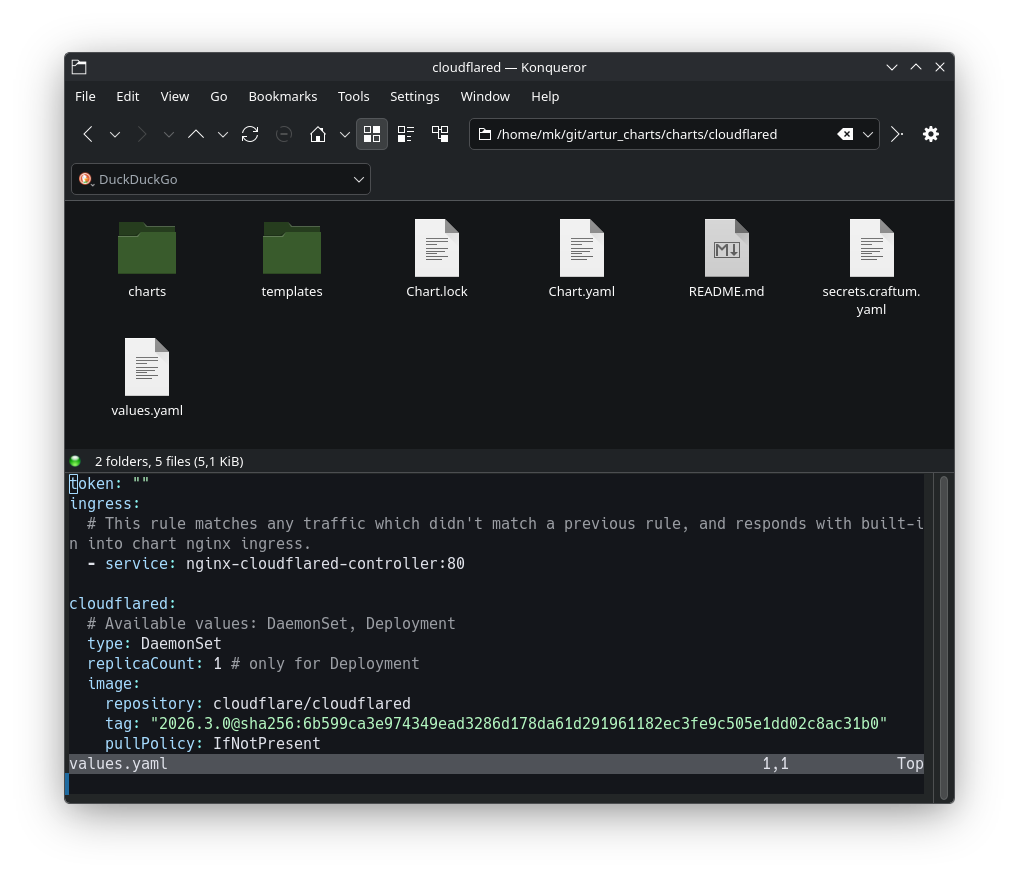This screenshot has width=1019, height=880.
Task: Open the forward history dropdown arrow
Action: [x=169, y=135]
